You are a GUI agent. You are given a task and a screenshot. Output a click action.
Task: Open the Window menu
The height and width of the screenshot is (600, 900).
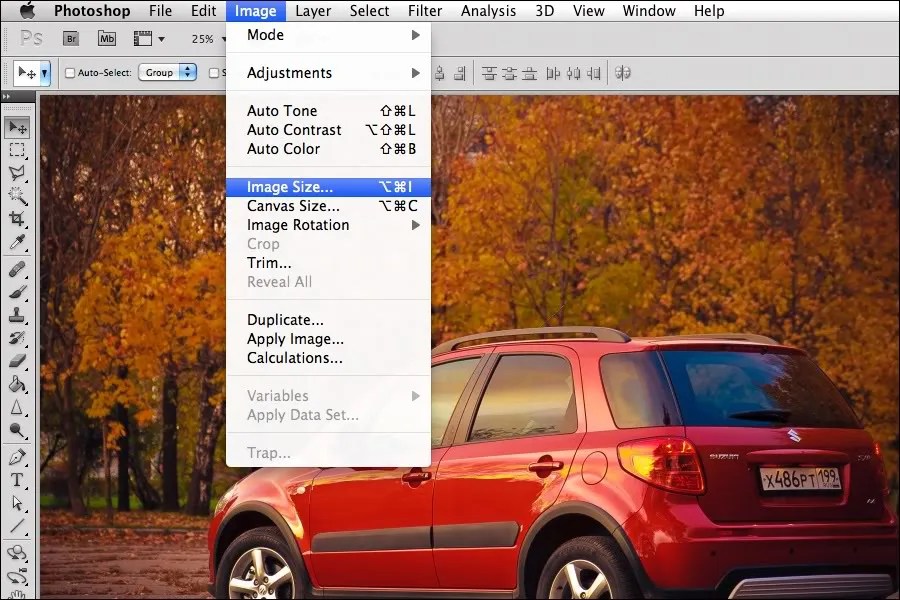(649, 11)
